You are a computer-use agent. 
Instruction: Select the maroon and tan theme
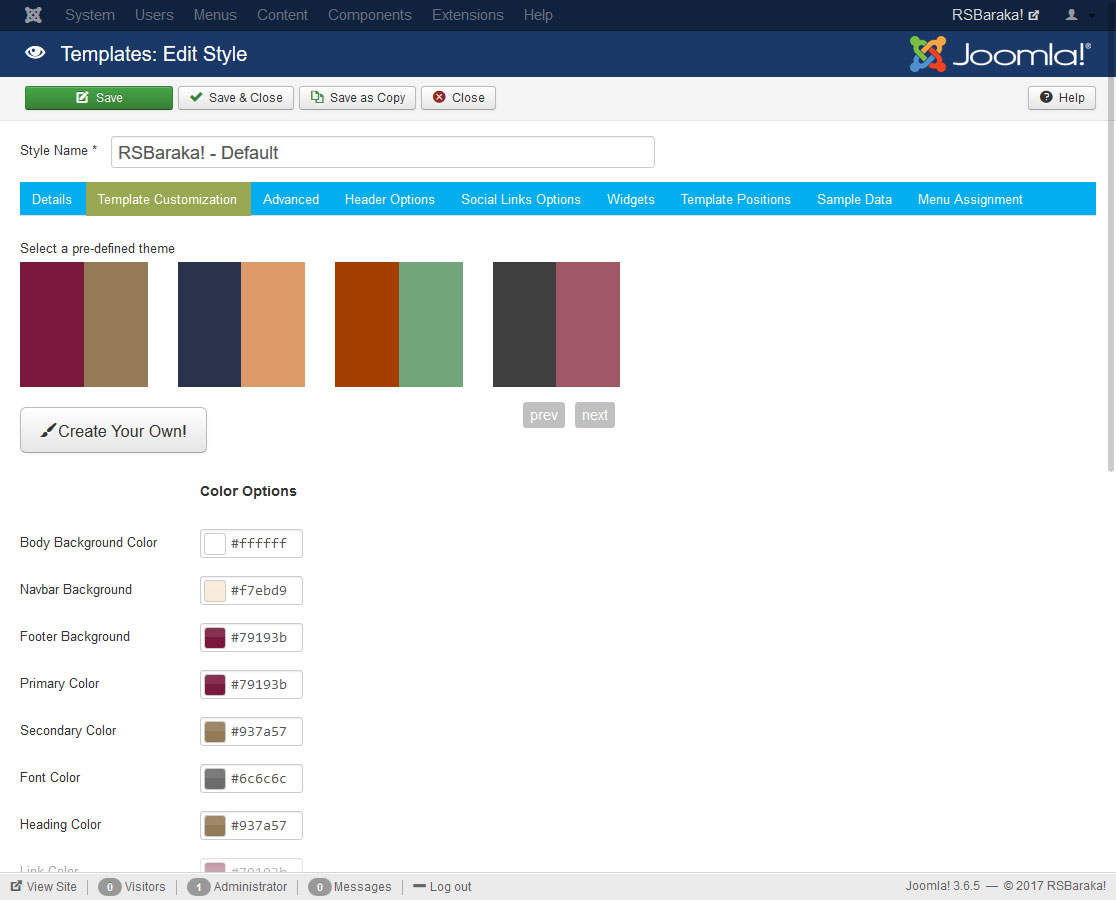[x=84, y=324]
